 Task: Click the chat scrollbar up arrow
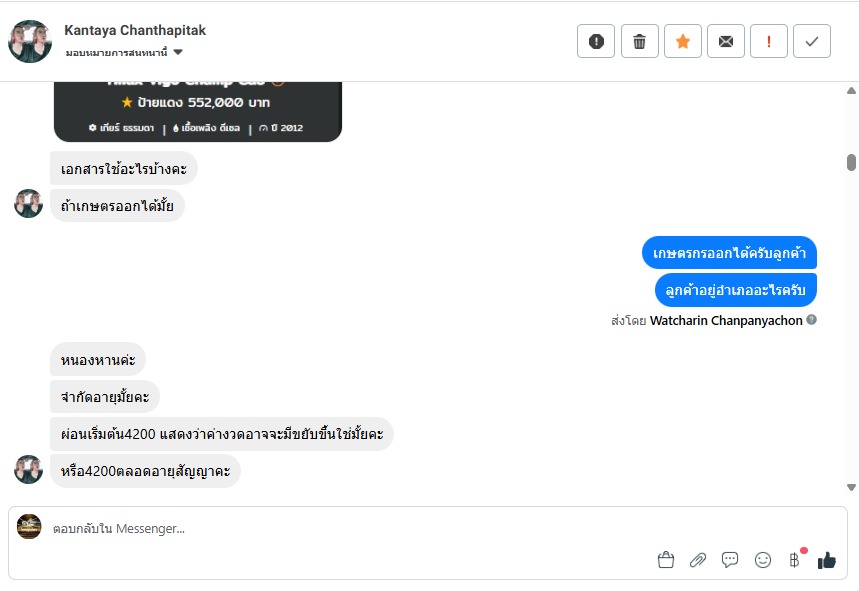851,91
